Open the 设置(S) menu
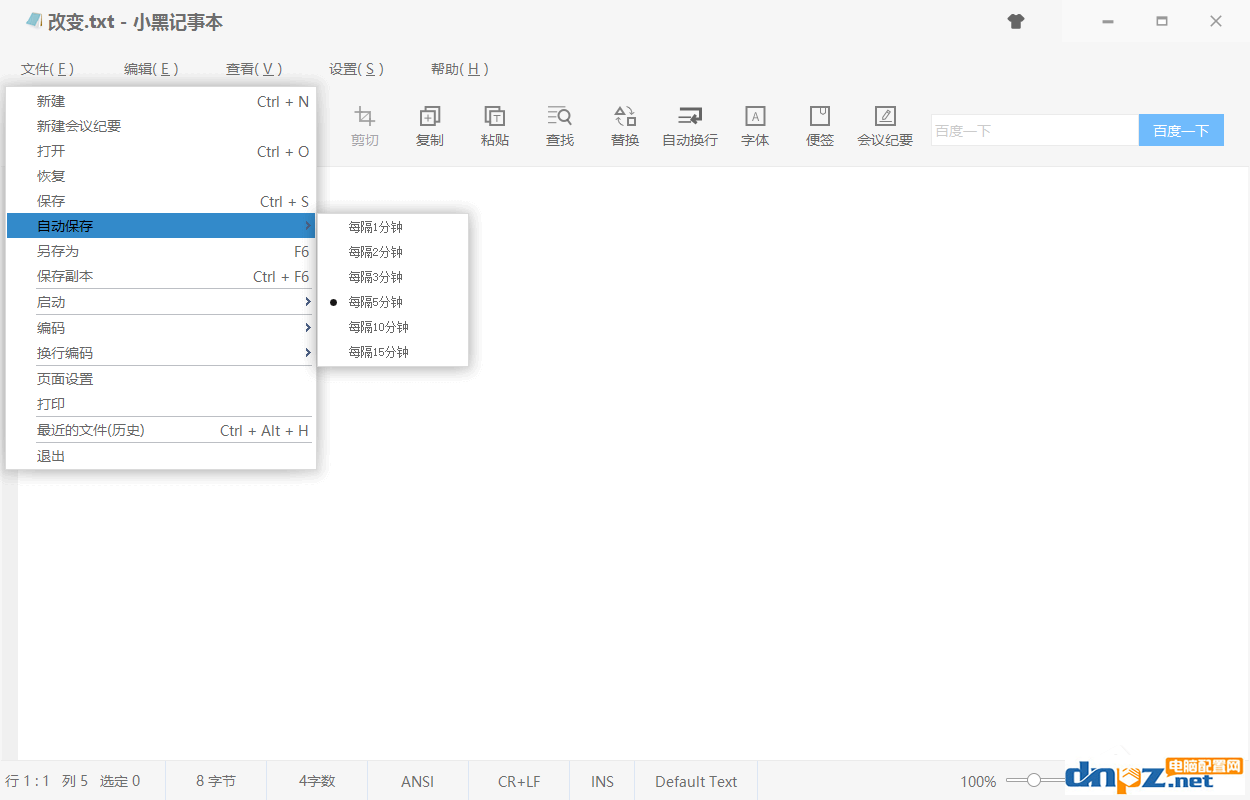Screen dimensions: 1250x800 pyautogui.click(x=356, y=69)
